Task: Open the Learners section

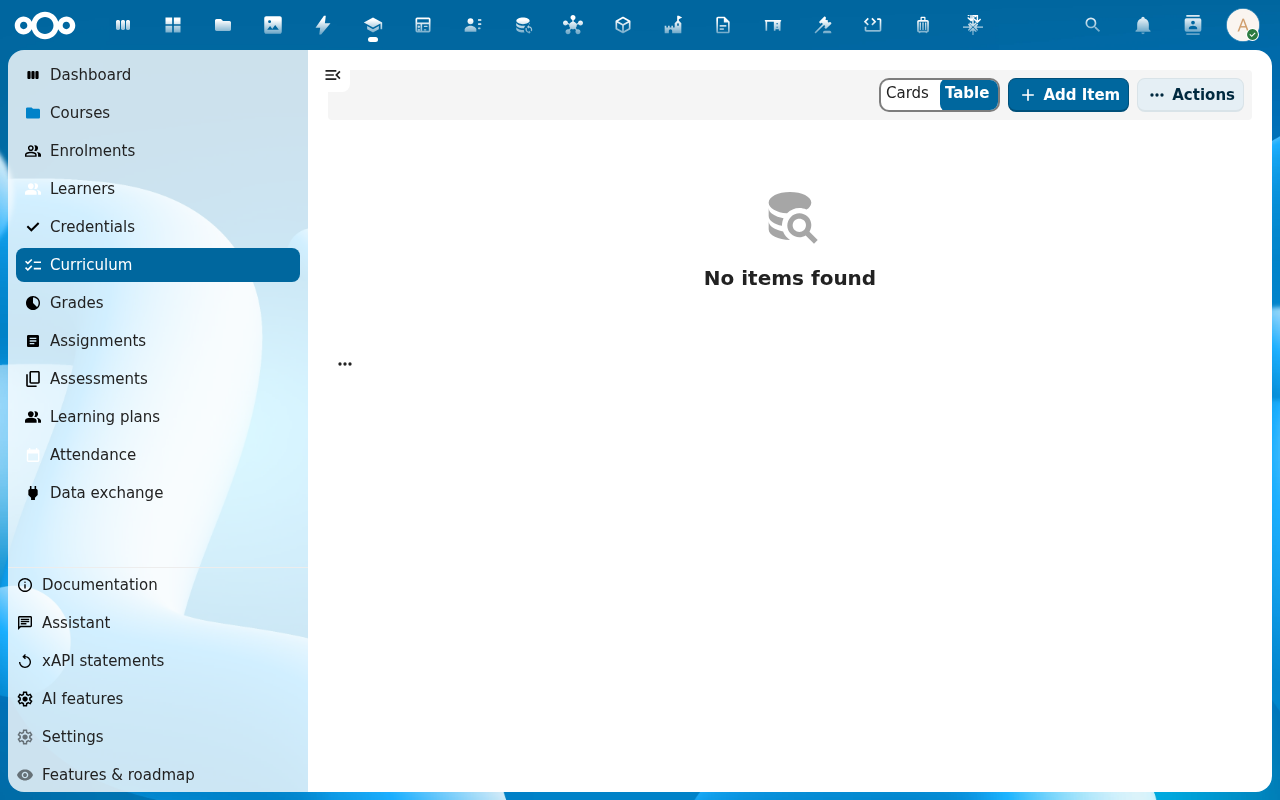Action: click(x=158, y=189)
